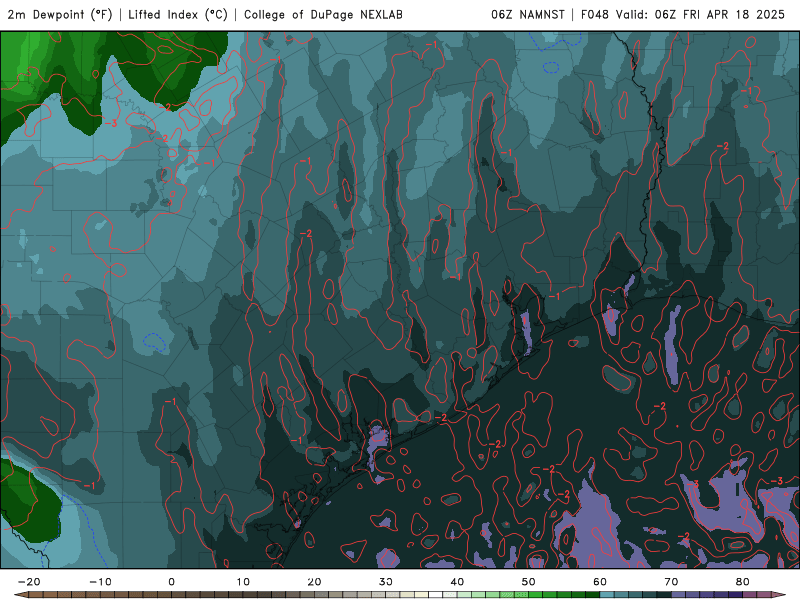The height and width of the screenshot is (600, 800).
Task: Click the "06Z FRI APR 18 2025" valid time
Action: (719, 15)
